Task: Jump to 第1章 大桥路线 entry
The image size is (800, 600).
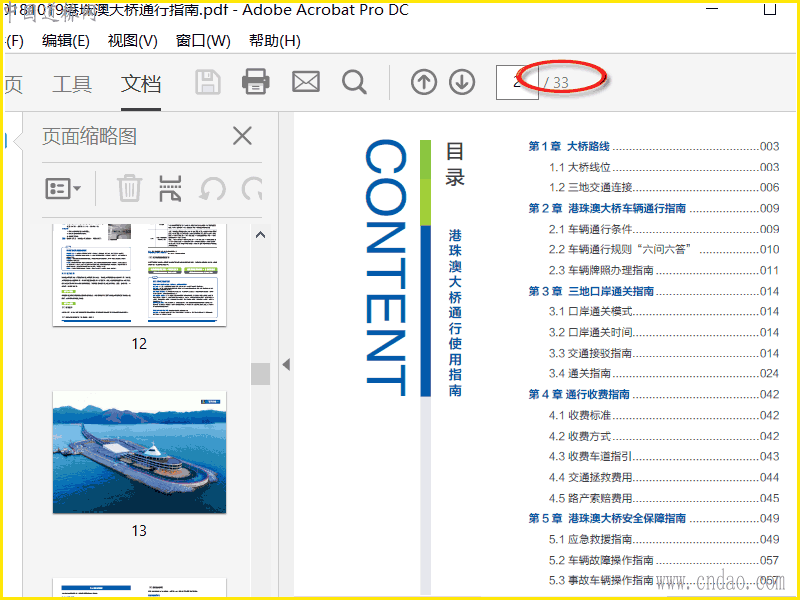Action: (x=654, y=146)
